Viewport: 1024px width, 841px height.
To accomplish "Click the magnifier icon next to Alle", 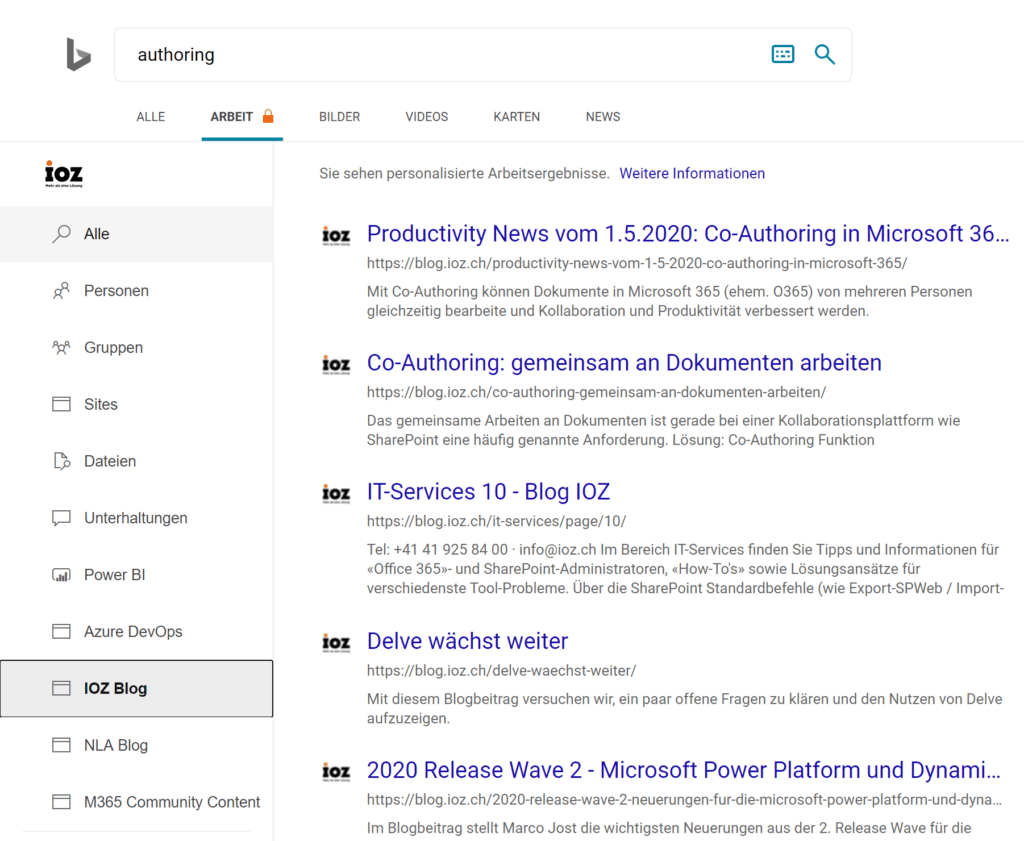I will [x=61, y=234].
